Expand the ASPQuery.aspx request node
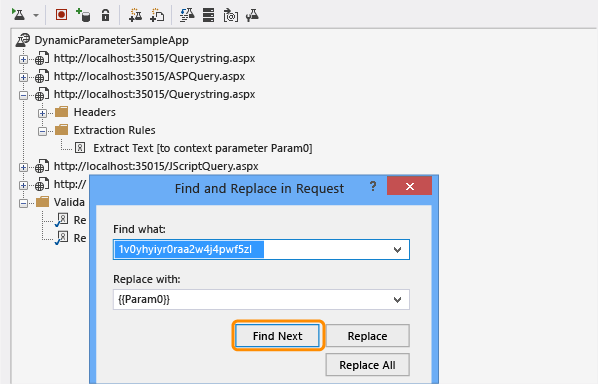The image size is (598, 384). click(x=23, y=77)
